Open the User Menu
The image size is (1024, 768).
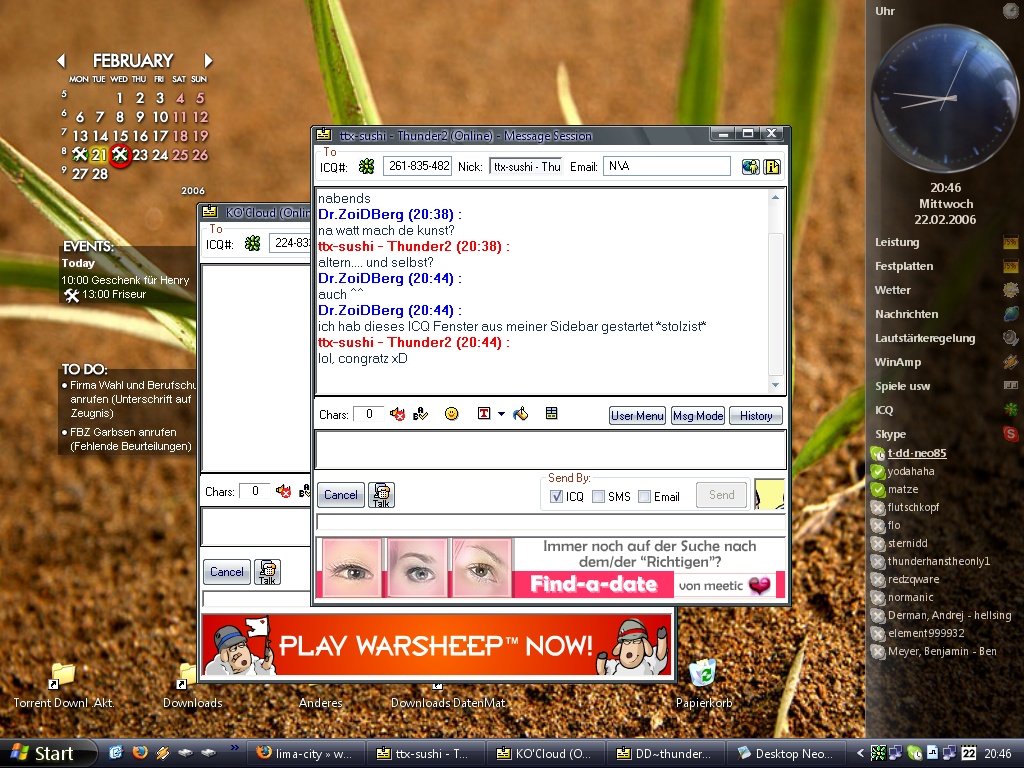click(x=637, y=416)
